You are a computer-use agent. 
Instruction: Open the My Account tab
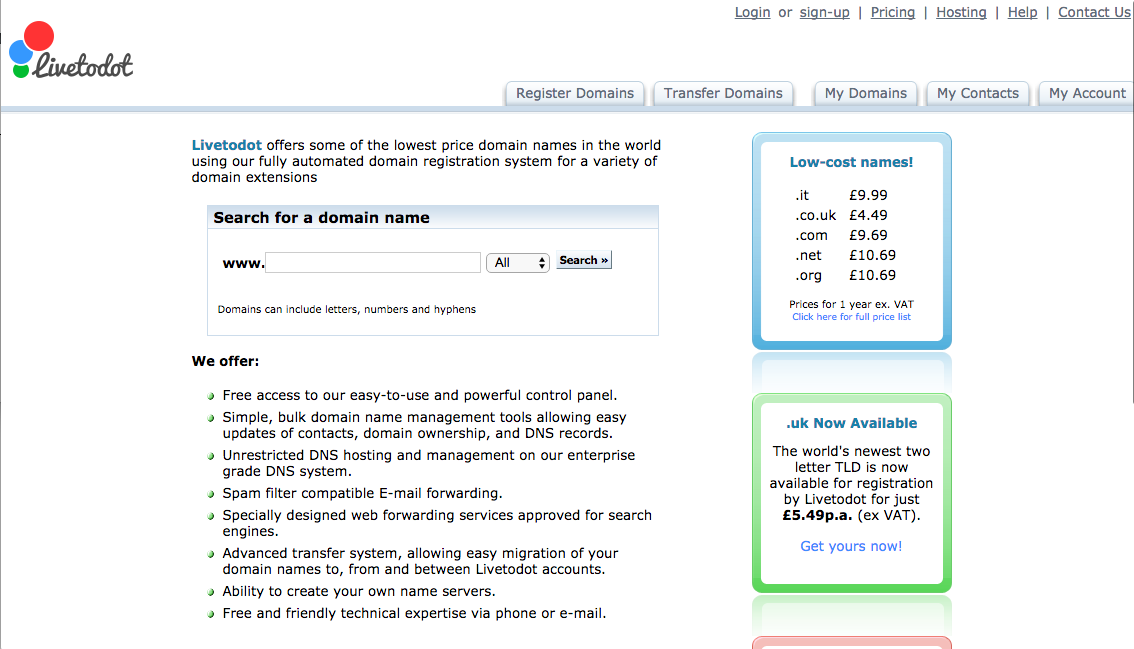[1087, 93]
